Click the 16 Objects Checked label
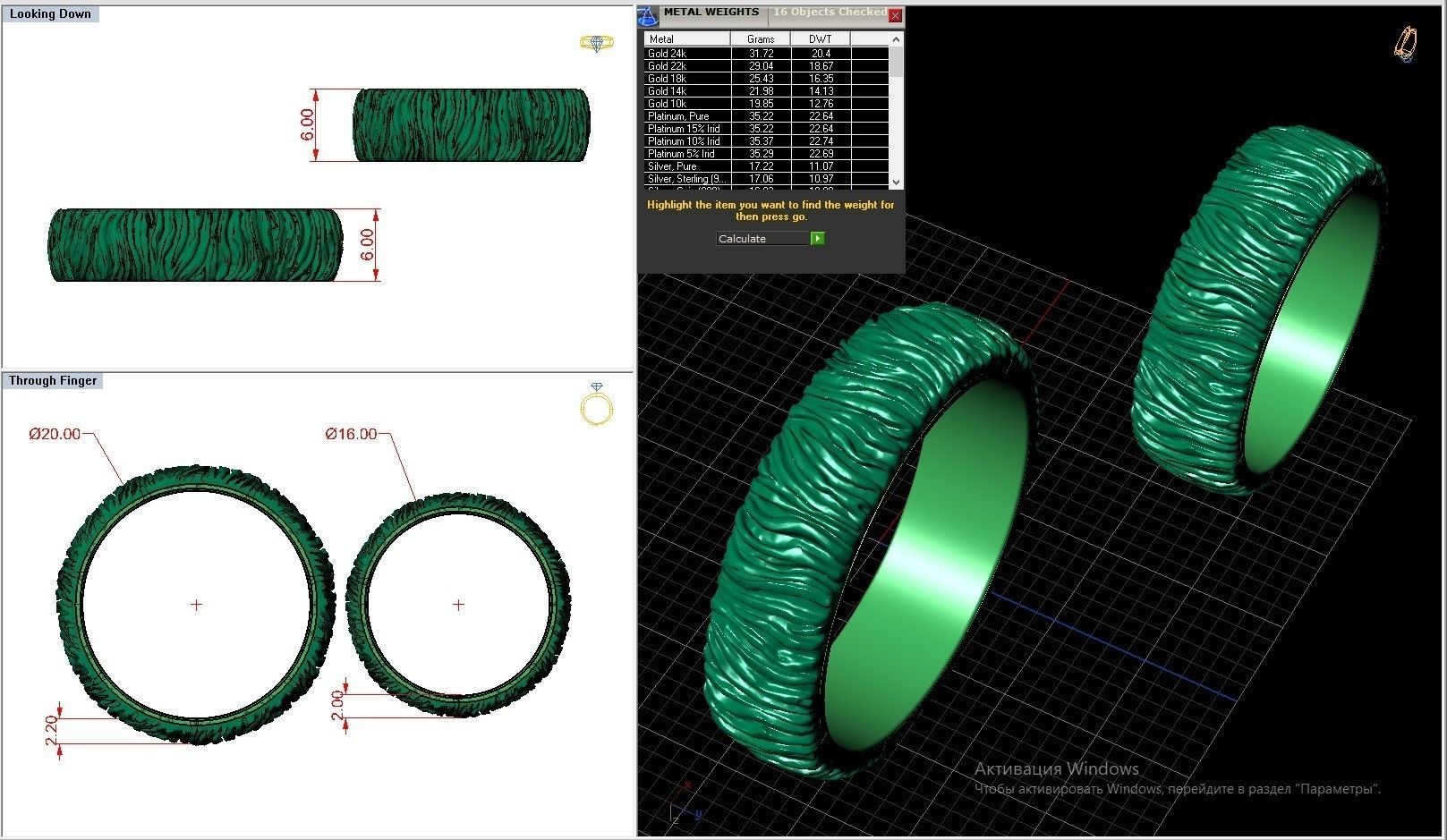 [828, 12]
